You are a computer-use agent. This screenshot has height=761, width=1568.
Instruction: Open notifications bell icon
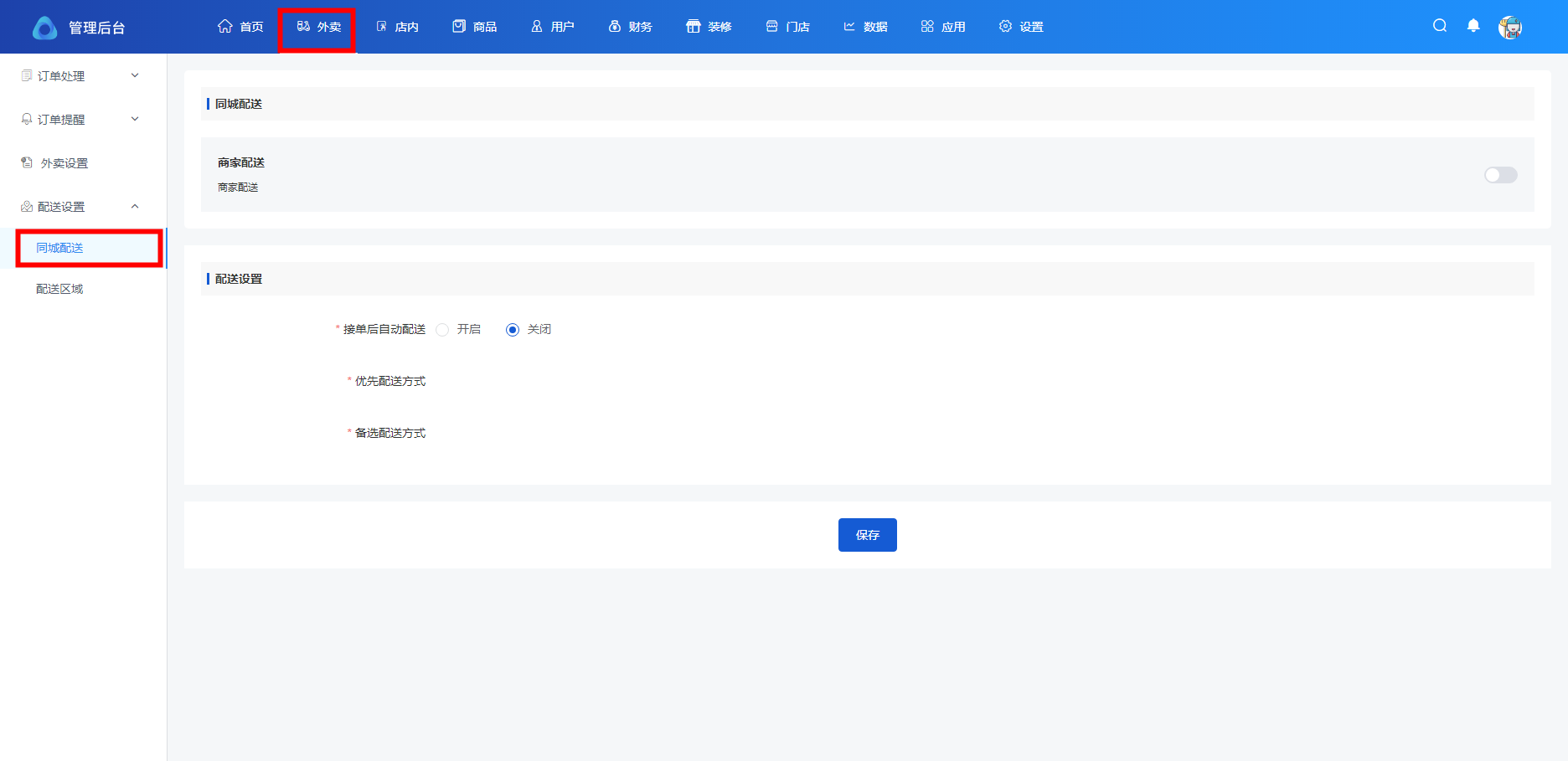1473,26
